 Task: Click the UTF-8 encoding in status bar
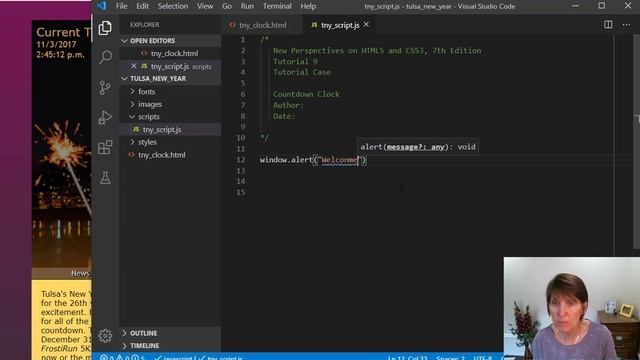tap(482, 358)
